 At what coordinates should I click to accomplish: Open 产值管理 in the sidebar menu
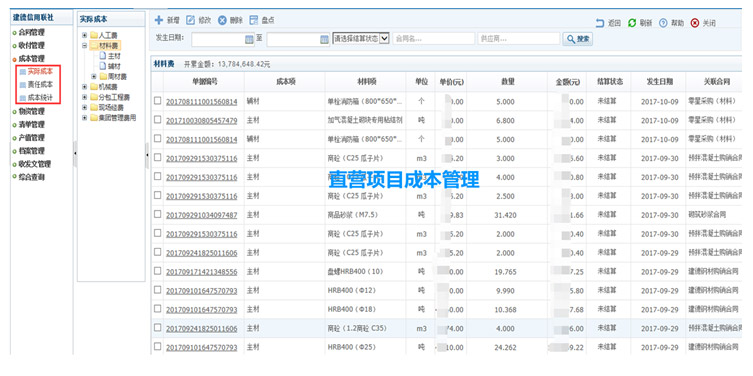tap(31, 138)
